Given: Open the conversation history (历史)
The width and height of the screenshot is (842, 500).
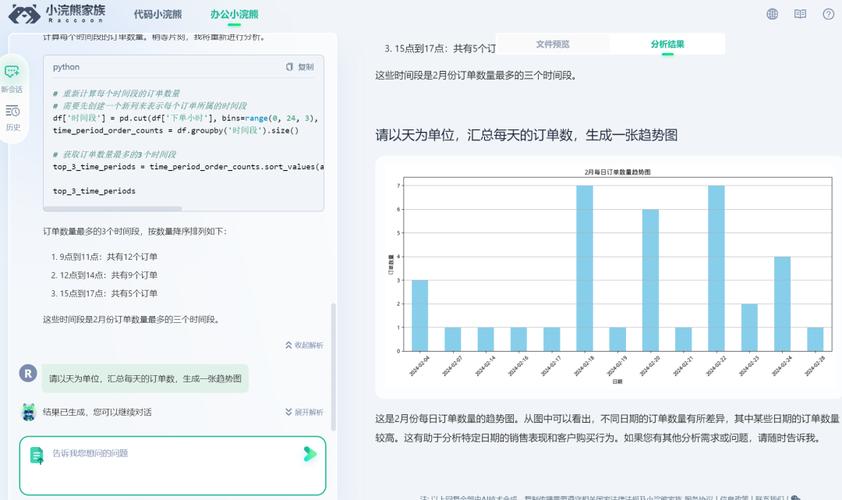Looking at the screenshot, I should 12,116.
